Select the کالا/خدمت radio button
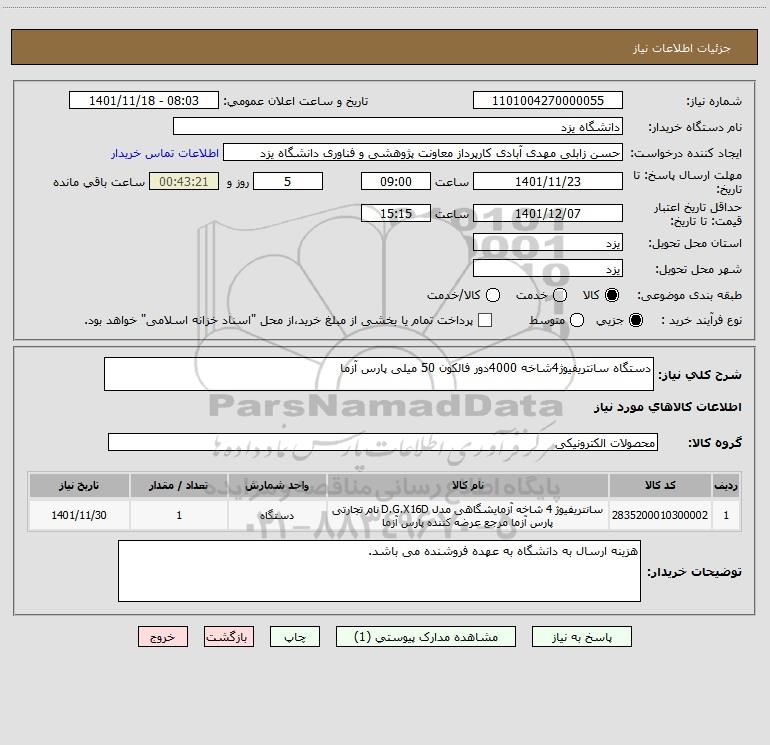 point(493,295)
